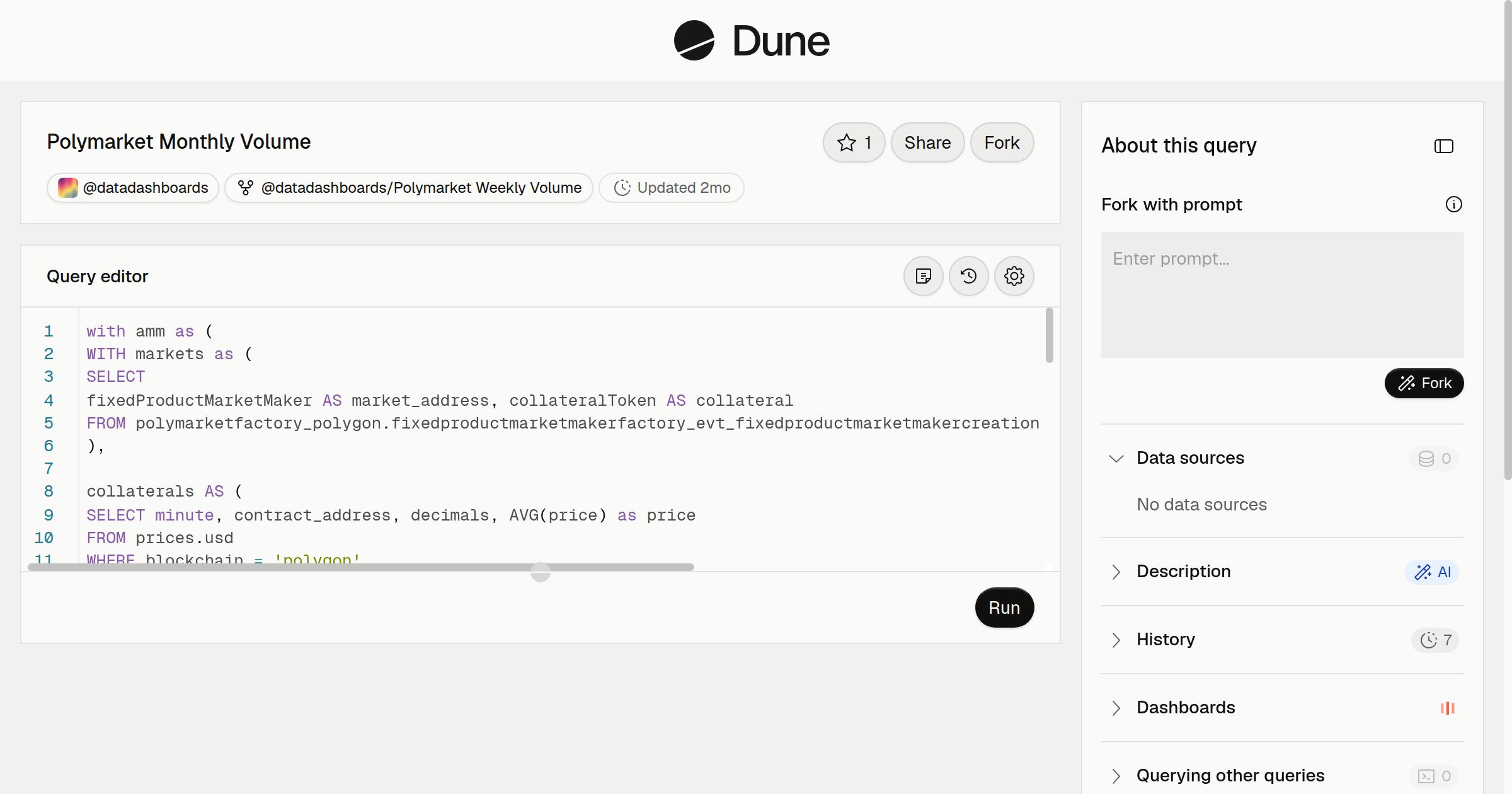Image resolution: width=1512 pixels, height=794 pixels.
Task: Collapse the About this query side panel
Action: point(1443,146)
